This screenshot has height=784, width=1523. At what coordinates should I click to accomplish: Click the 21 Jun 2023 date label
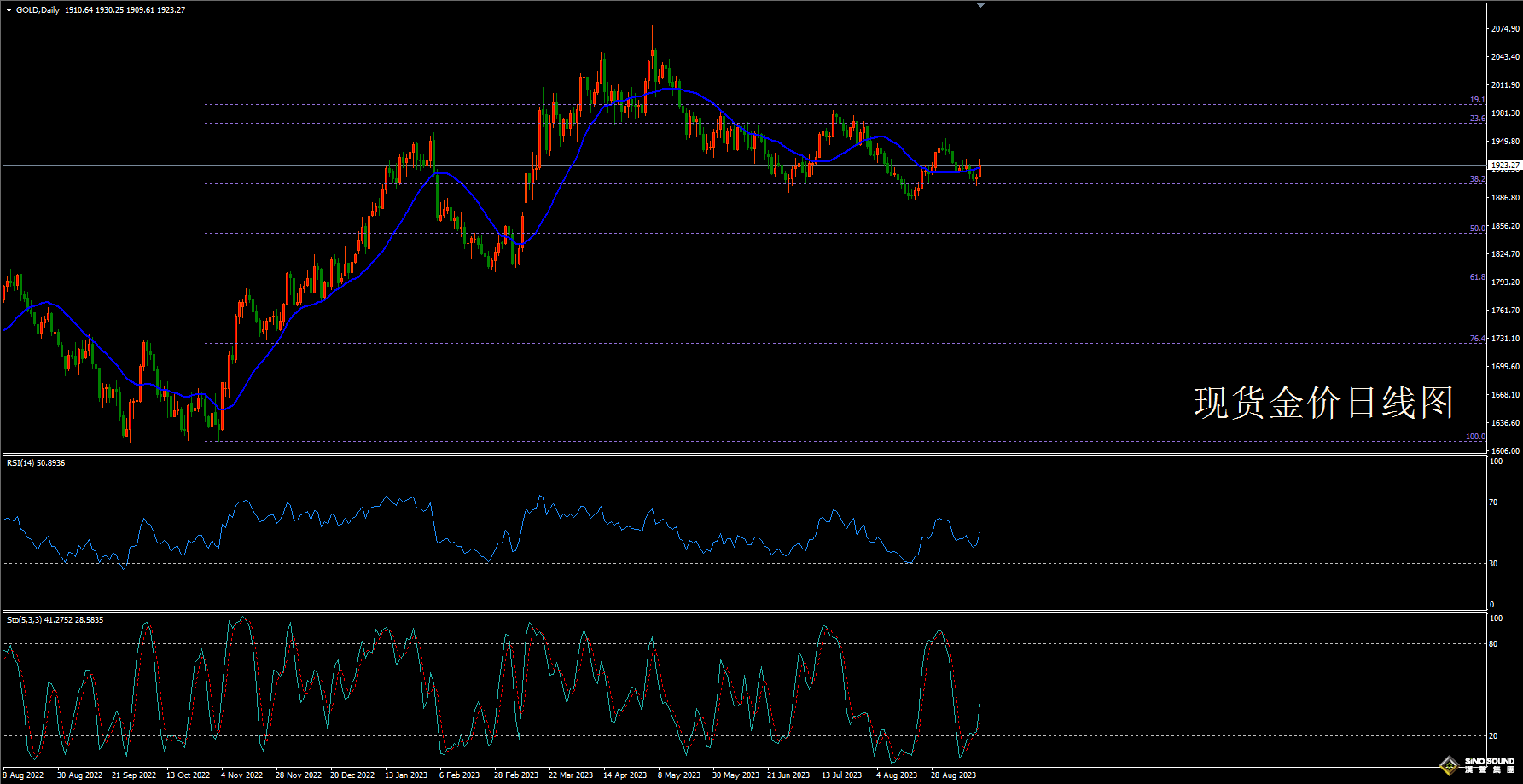pyautogui.click(x=788, y=775)
